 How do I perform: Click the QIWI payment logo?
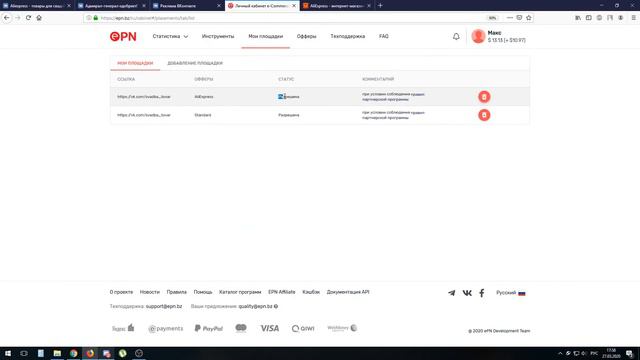tap(303, 328)
